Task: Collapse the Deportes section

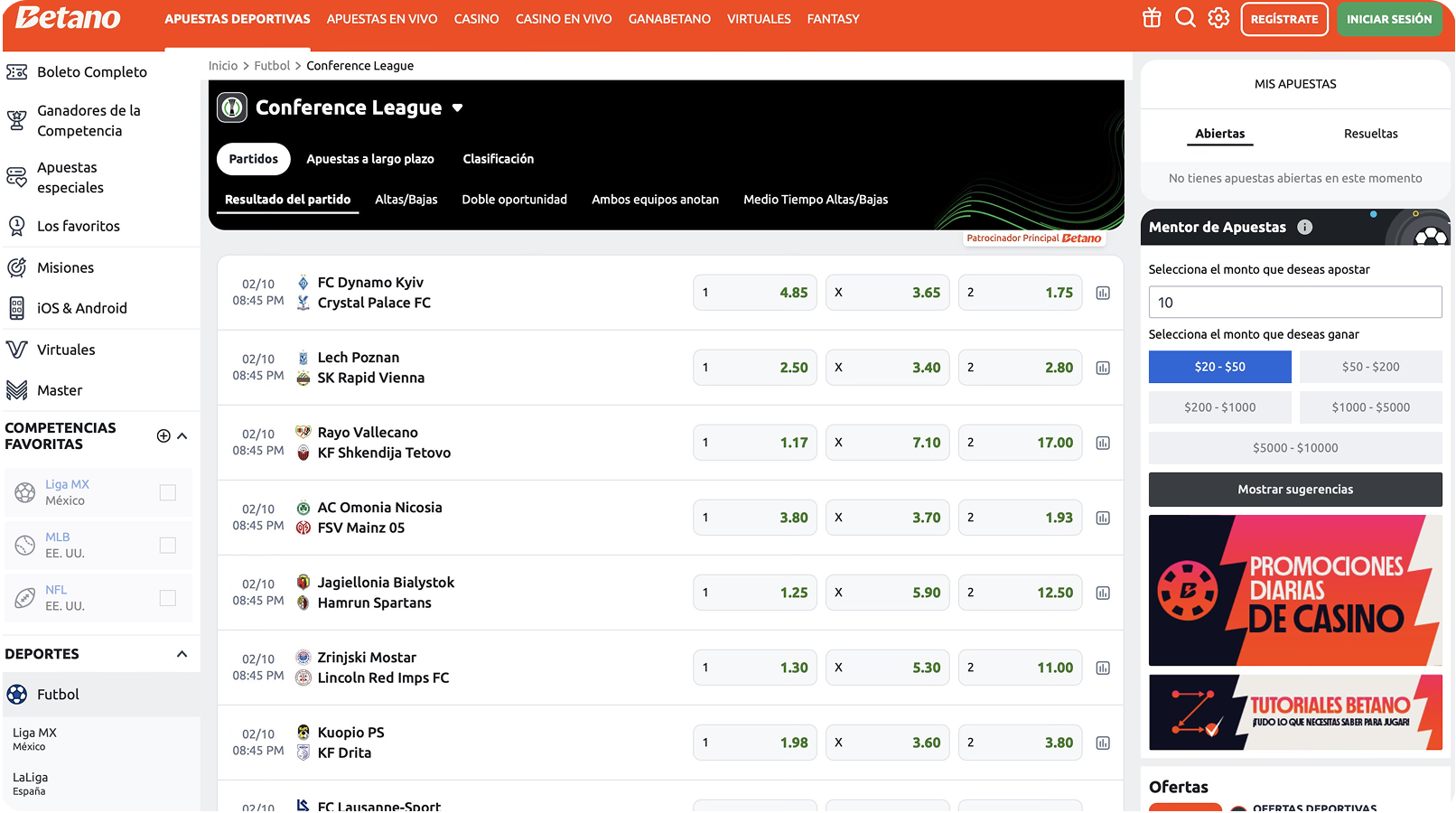Action: tap(182, 654)
